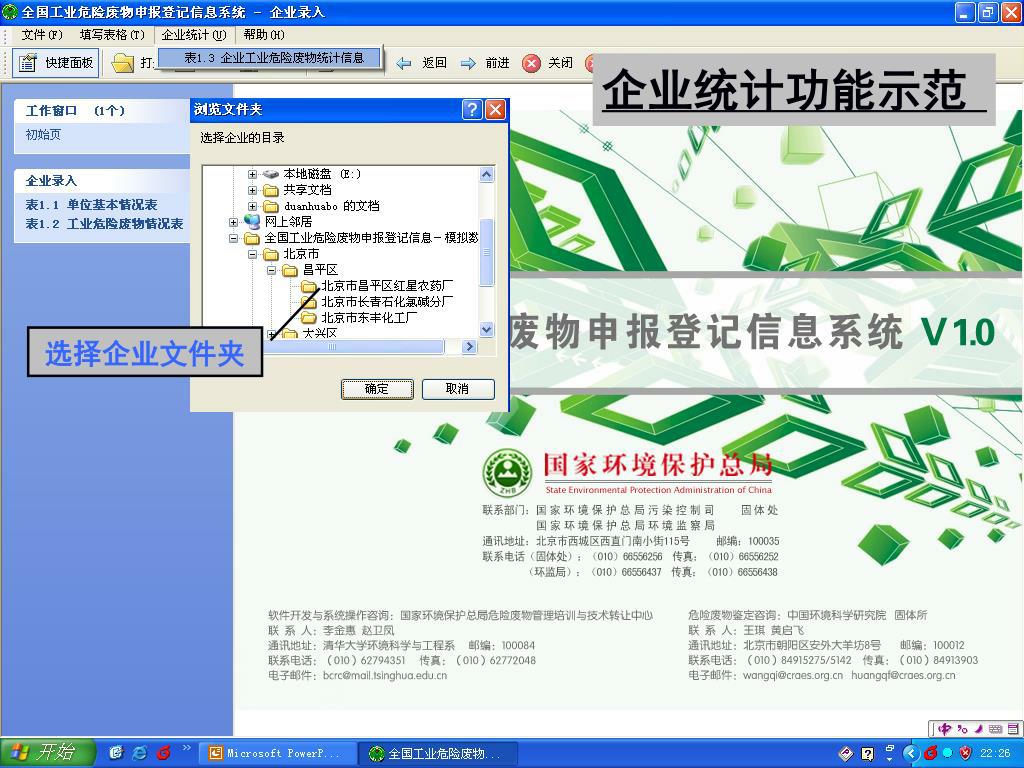
Task: Click the red 关闭 close icon in toolbar
Action: [531, 63]
